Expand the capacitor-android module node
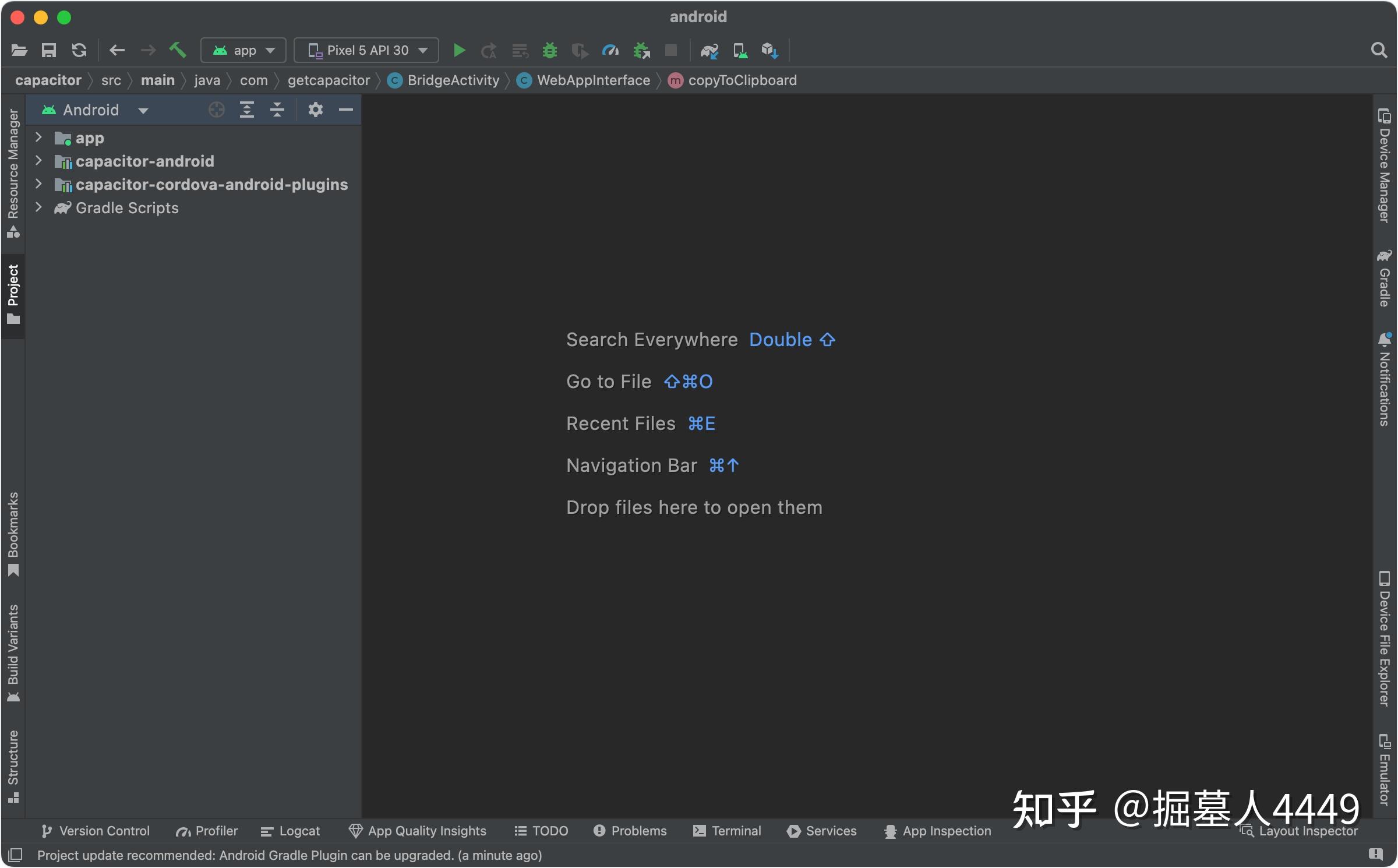The width and height of the screenshot is (1398, 868). (x=38, y=161)
